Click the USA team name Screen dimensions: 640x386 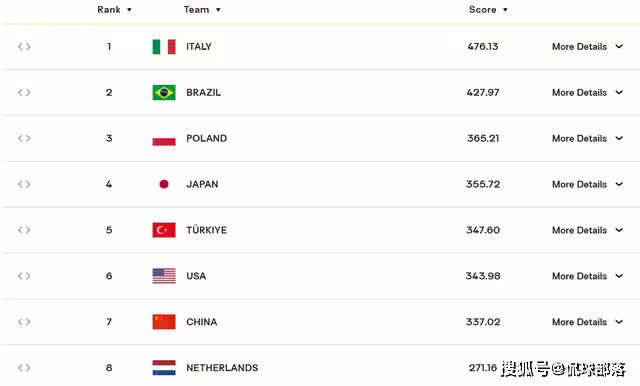tap(196, 276)
